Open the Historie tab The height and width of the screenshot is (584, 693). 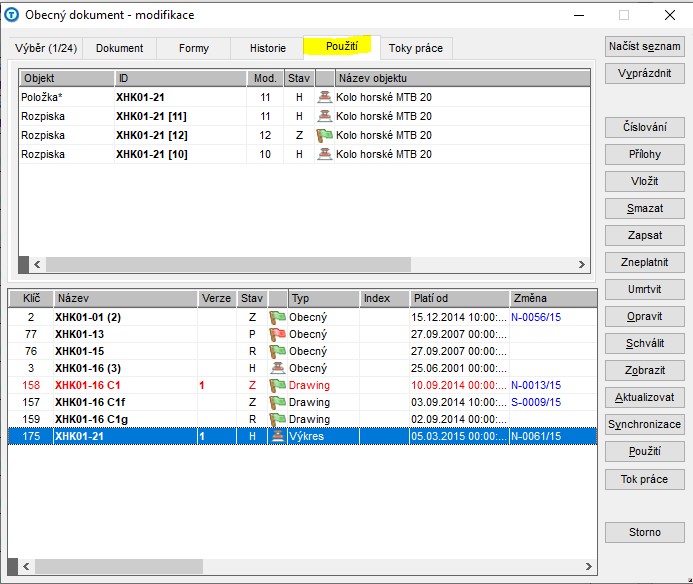267,48
